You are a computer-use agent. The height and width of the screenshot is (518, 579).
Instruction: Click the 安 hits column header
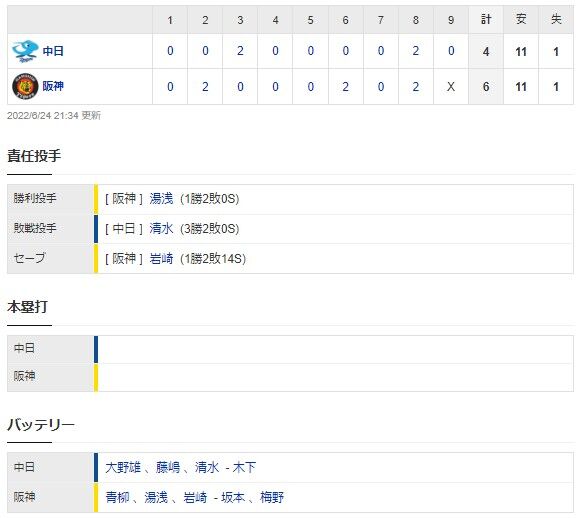click(521, 20)
